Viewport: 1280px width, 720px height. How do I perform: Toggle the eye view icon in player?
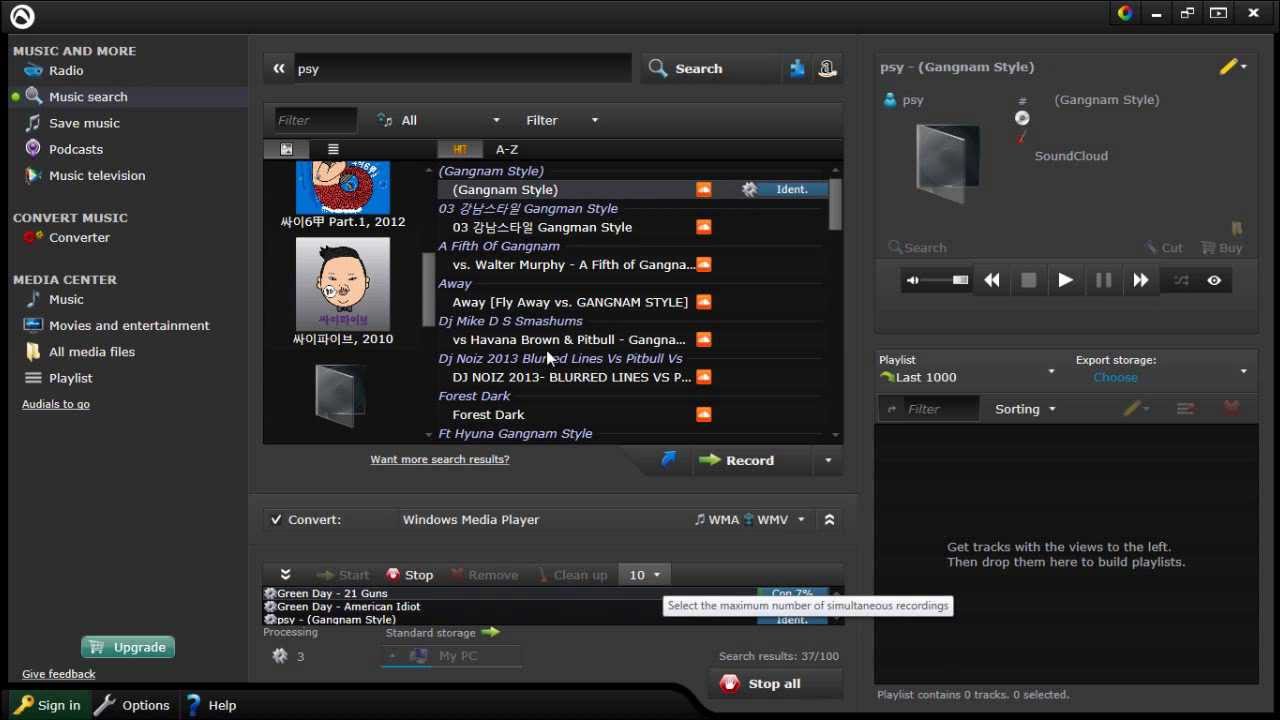[x=1214, y=281]
